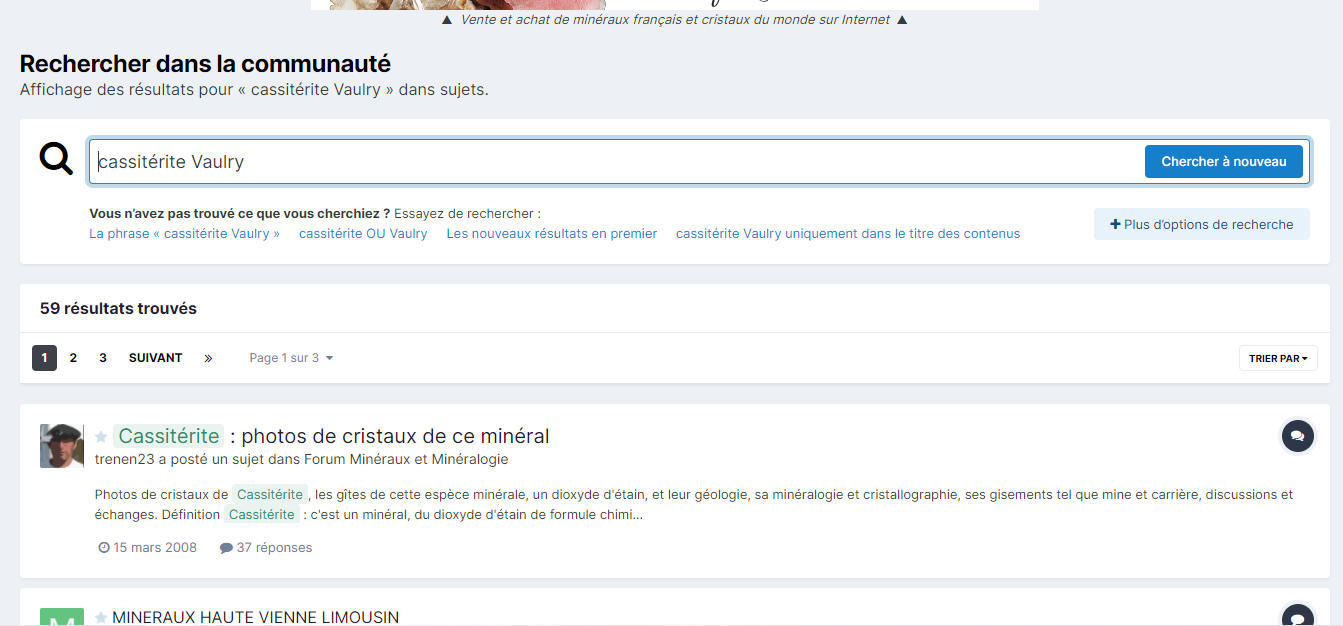Go to results page 2

pyautogui.click(x=73, y=358)
